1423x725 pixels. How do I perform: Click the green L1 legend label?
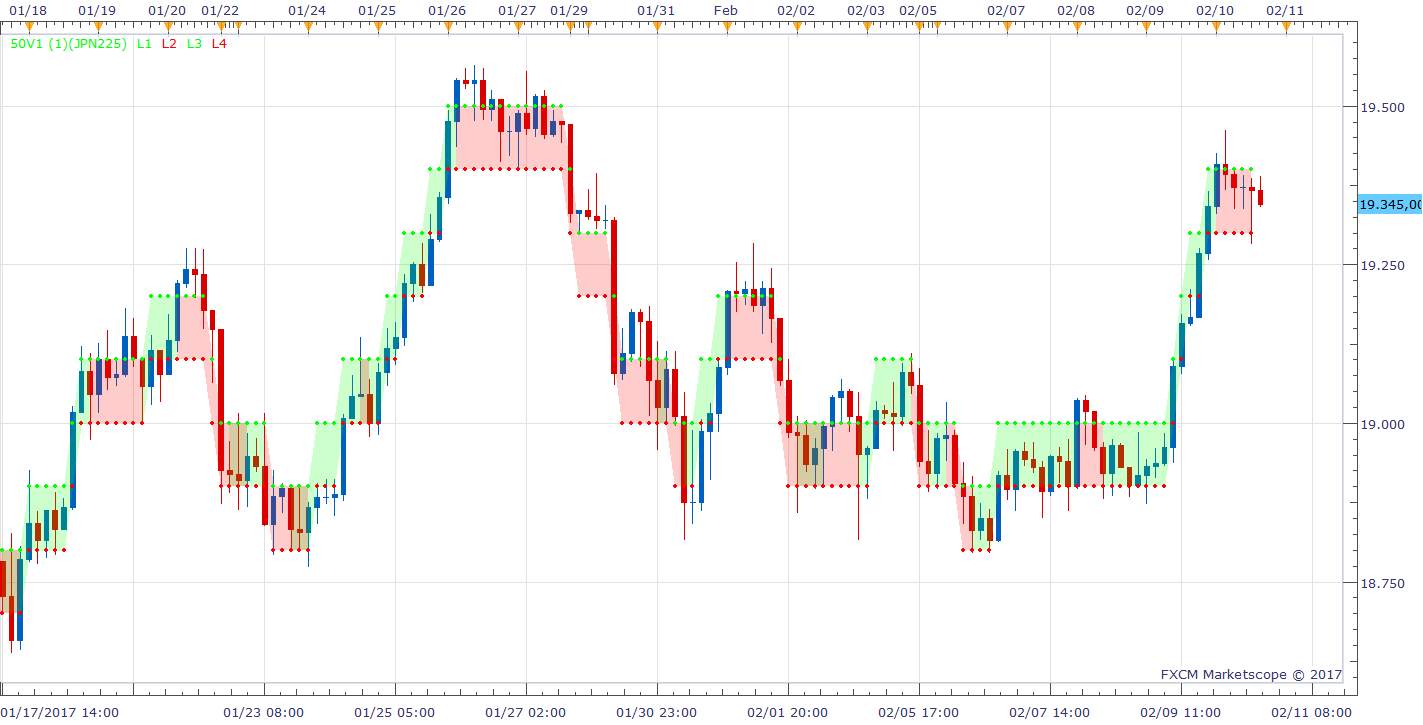pyautogui.click(x=145, y=45)
